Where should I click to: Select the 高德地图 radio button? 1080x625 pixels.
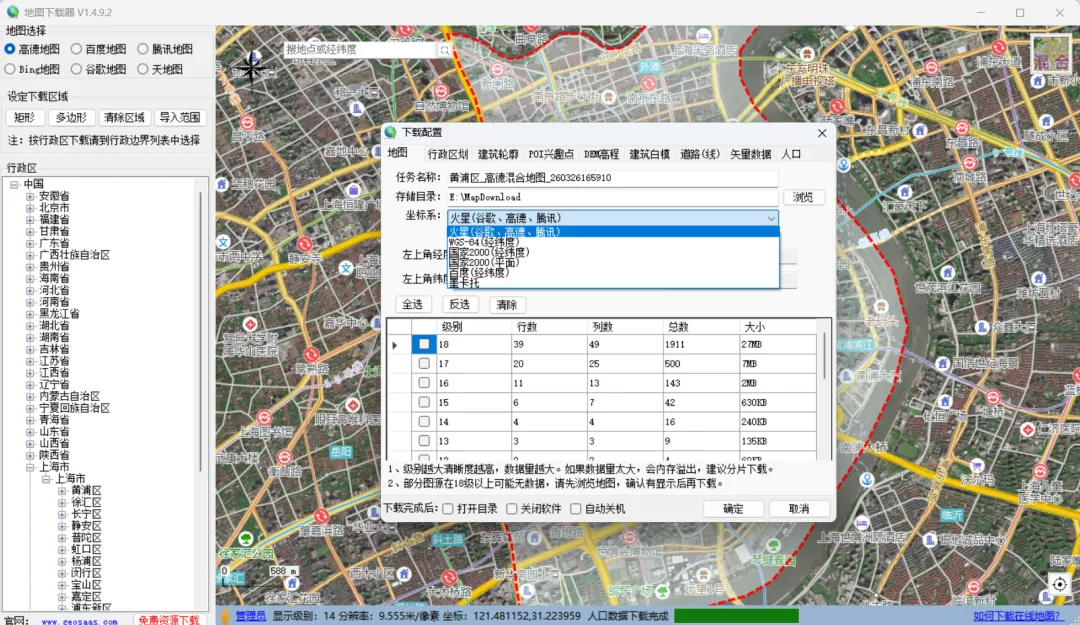pyautogui.click(x=10, y=49)
